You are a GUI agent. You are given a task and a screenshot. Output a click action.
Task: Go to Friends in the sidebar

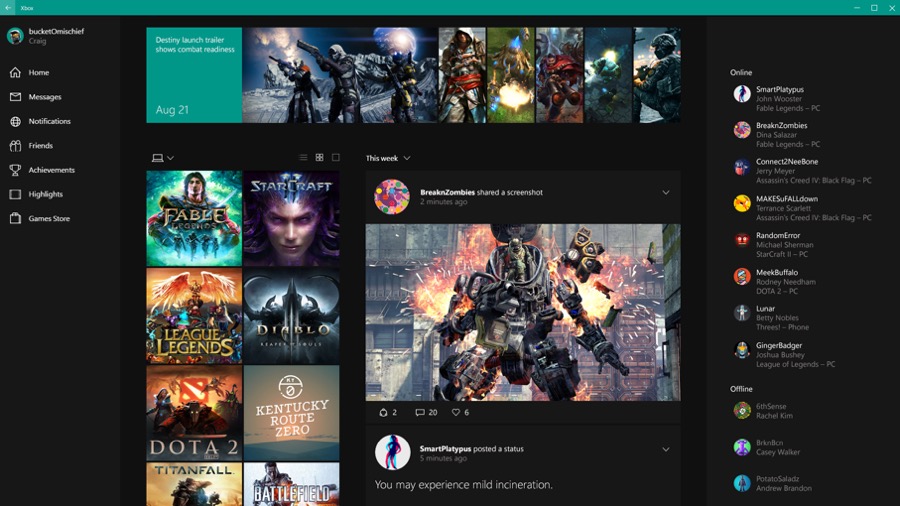tap(41, 146)
